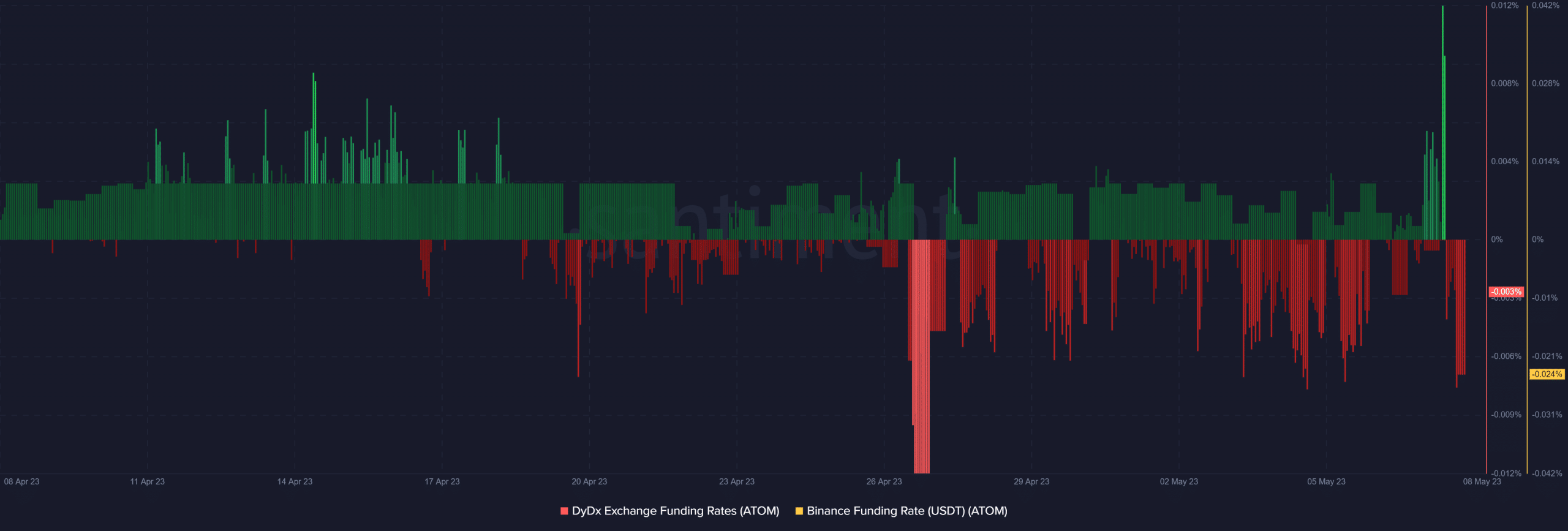The image size is (1568, 531).
Task: Click the red DyDx legend color square
Action: [564, 511]
